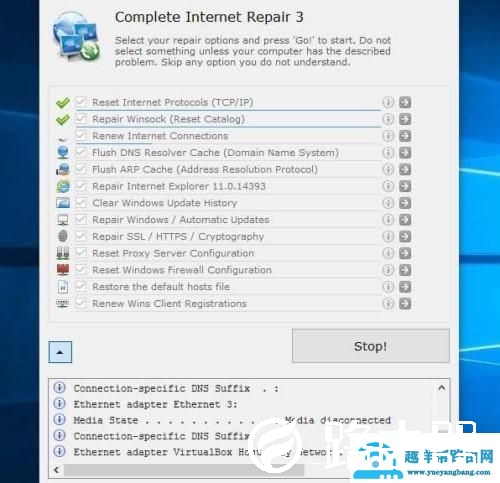Click info icon for Renew Internet Connections
The width and height of the screenshot is (500, 483).
pyautogui.click(x=388, y=136)
